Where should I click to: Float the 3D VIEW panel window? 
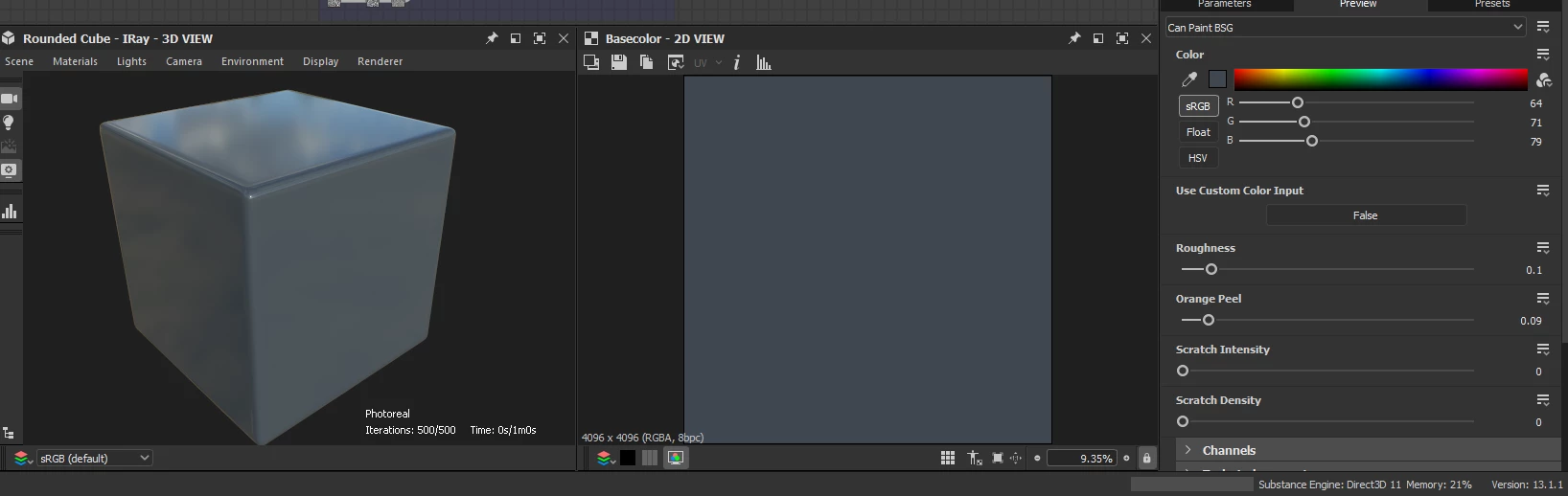[516, 38]
